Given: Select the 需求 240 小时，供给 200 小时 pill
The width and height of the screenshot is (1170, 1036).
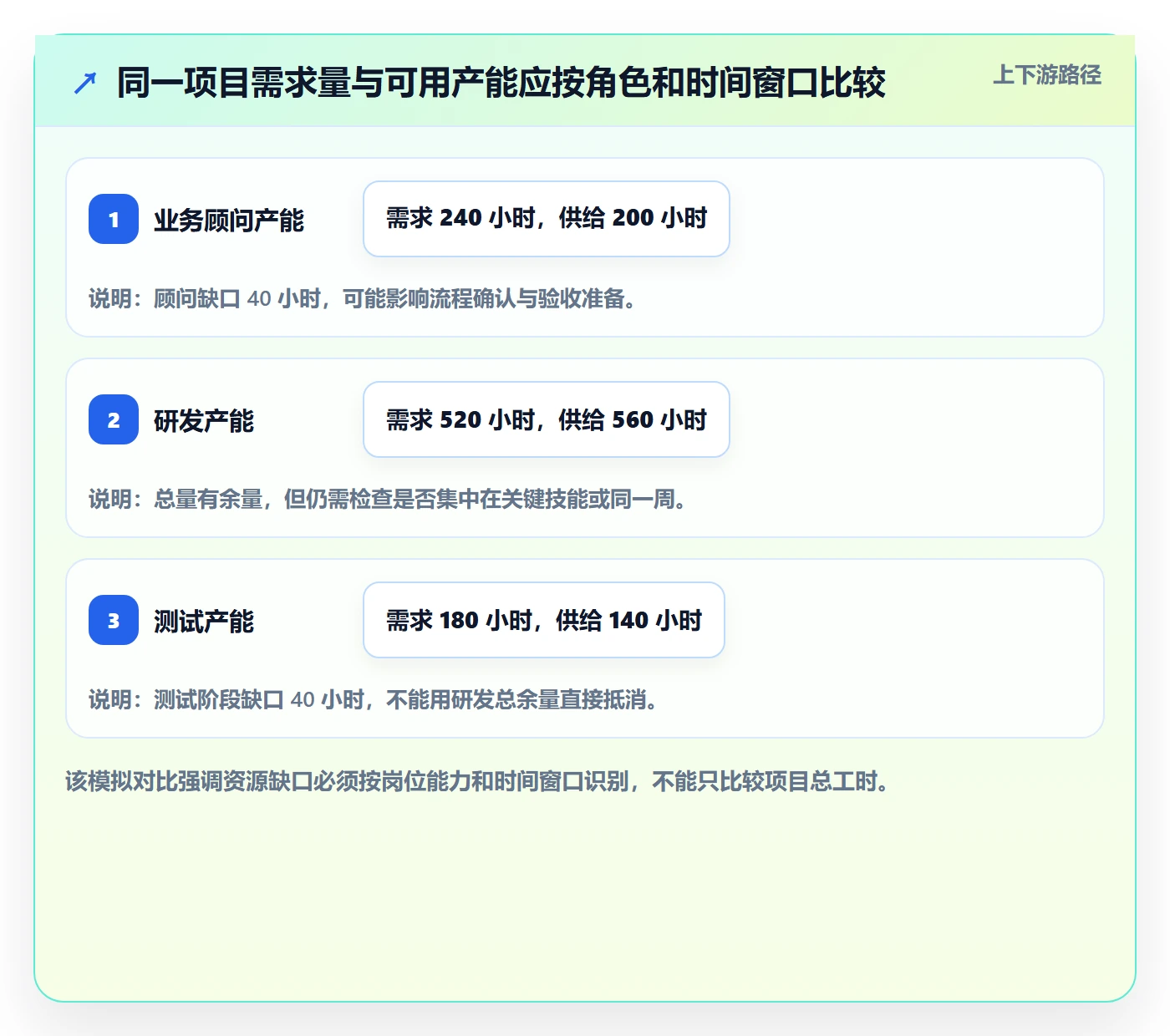Looking at the screenshot, I should tap(547, 219).
